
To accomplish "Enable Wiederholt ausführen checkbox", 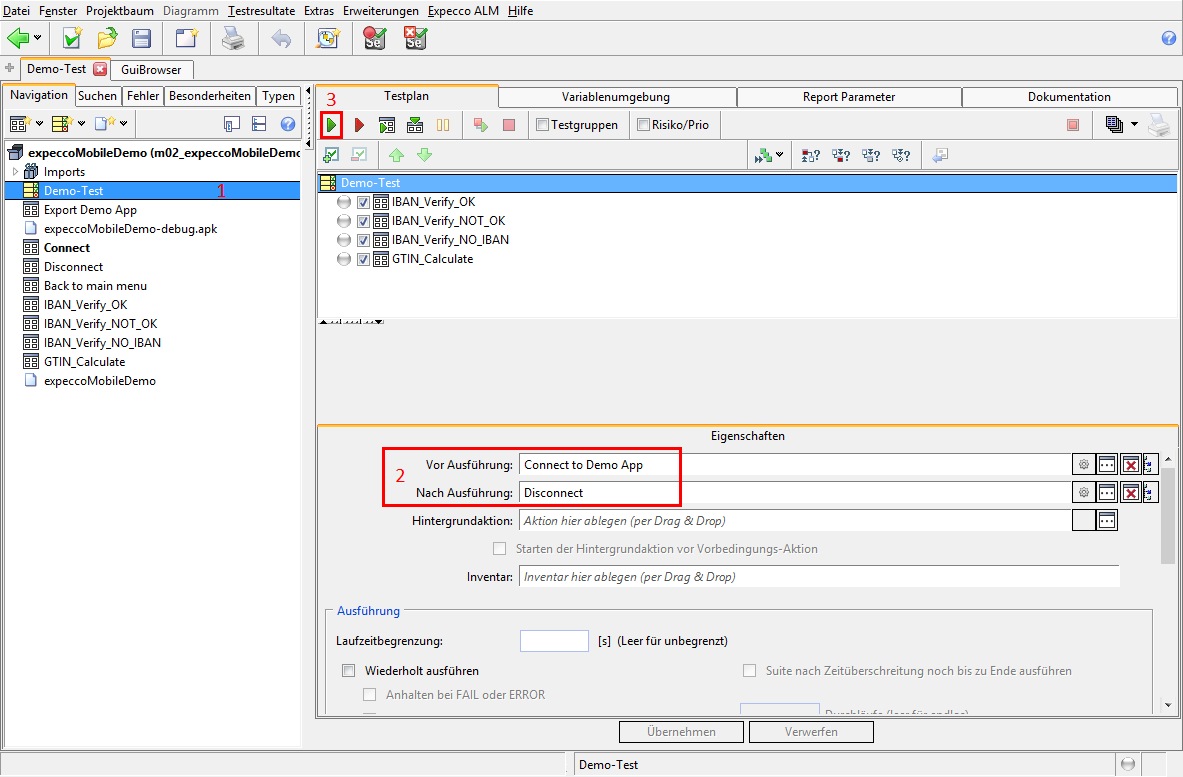I will [x=349, y=671].
